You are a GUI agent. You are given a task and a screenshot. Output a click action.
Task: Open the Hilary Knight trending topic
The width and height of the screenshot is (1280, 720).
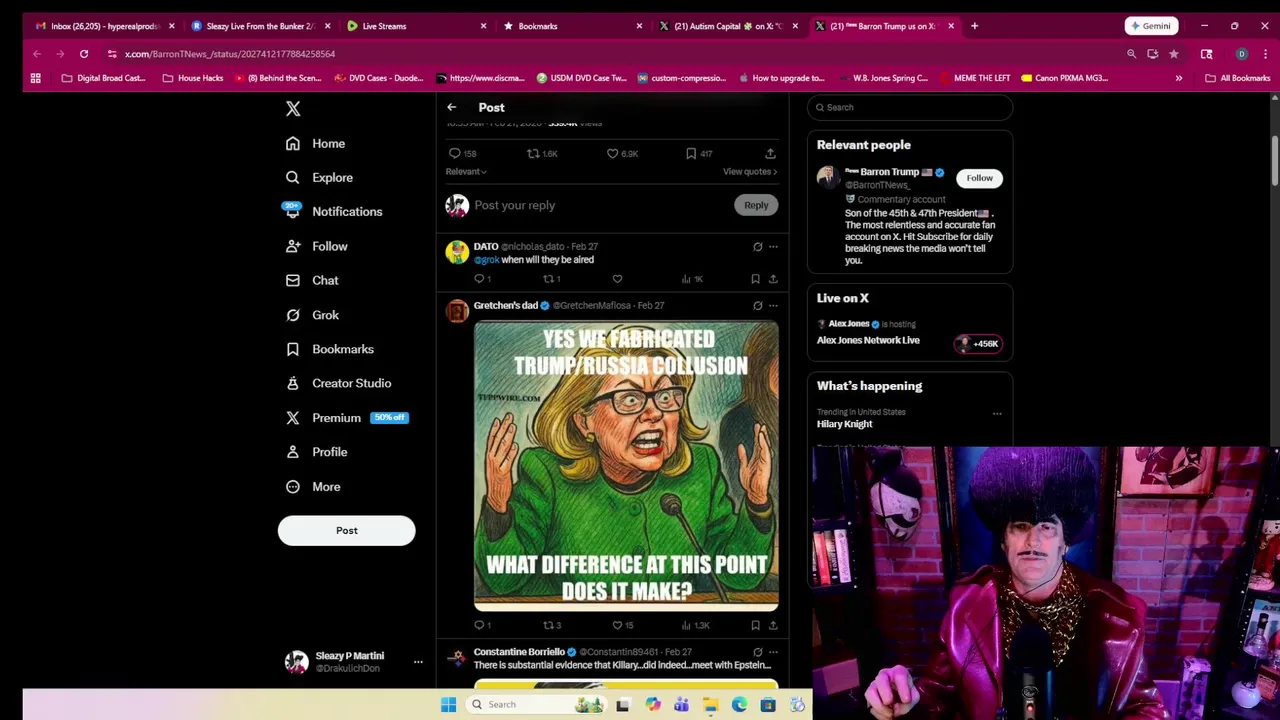(845, 424)
